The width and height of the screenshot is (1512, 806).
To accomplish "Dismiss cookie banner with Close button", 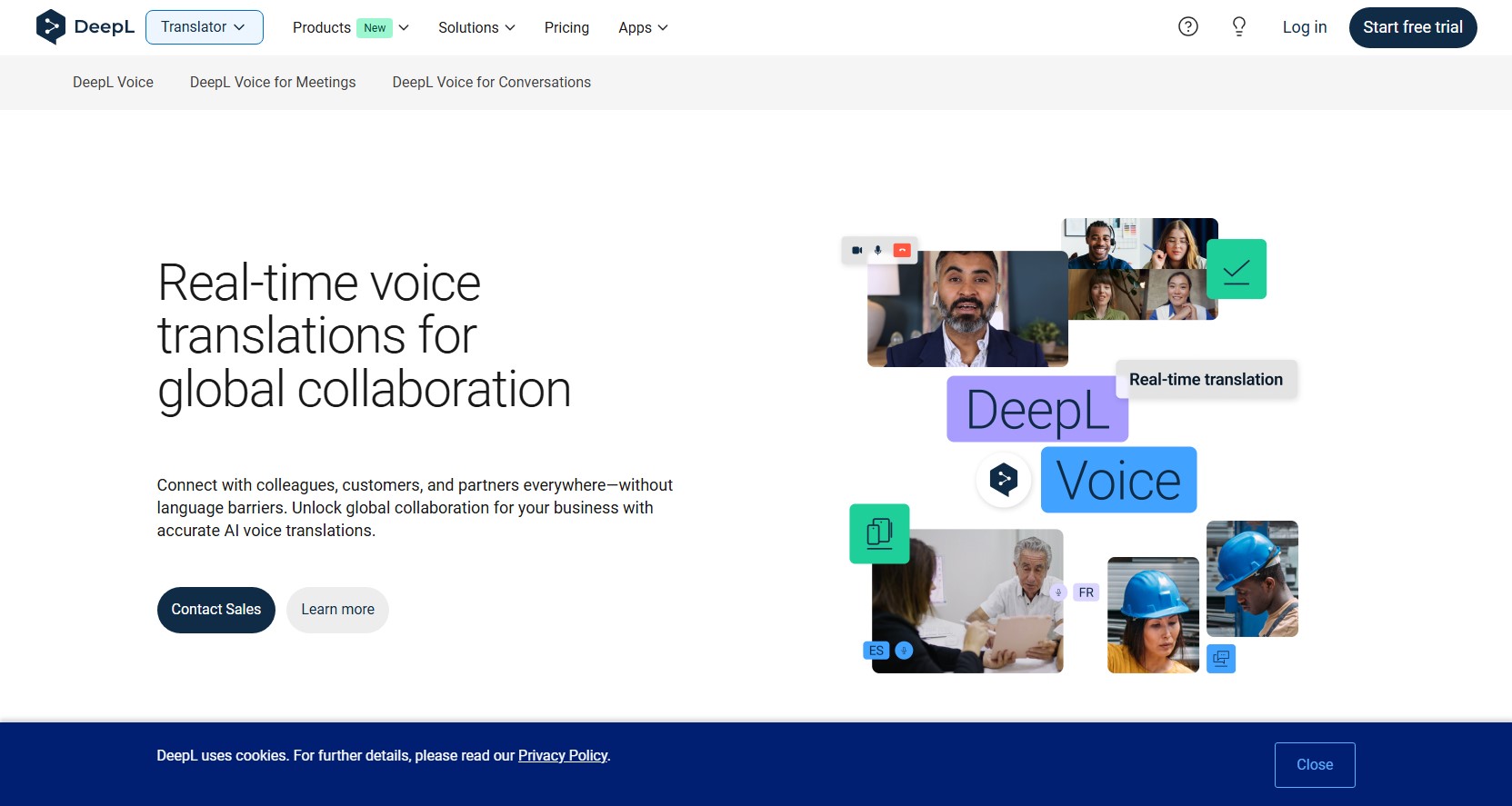I will pyautogui.click(x=1314, y=765).
